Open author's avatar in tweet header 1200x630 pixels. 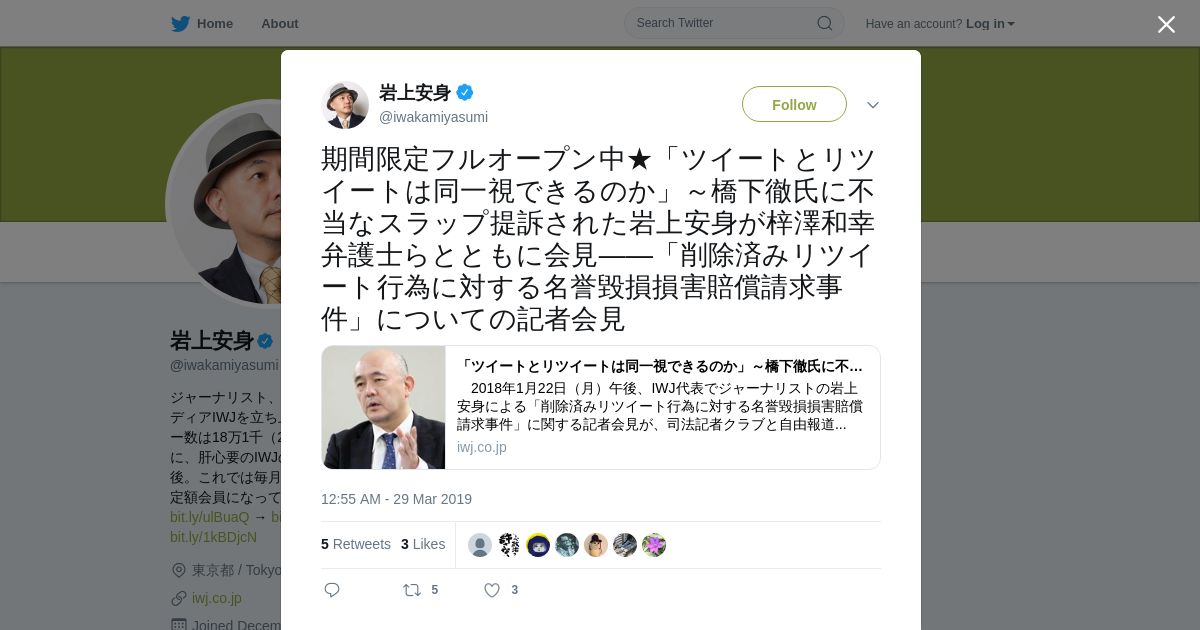coord(345,105)
